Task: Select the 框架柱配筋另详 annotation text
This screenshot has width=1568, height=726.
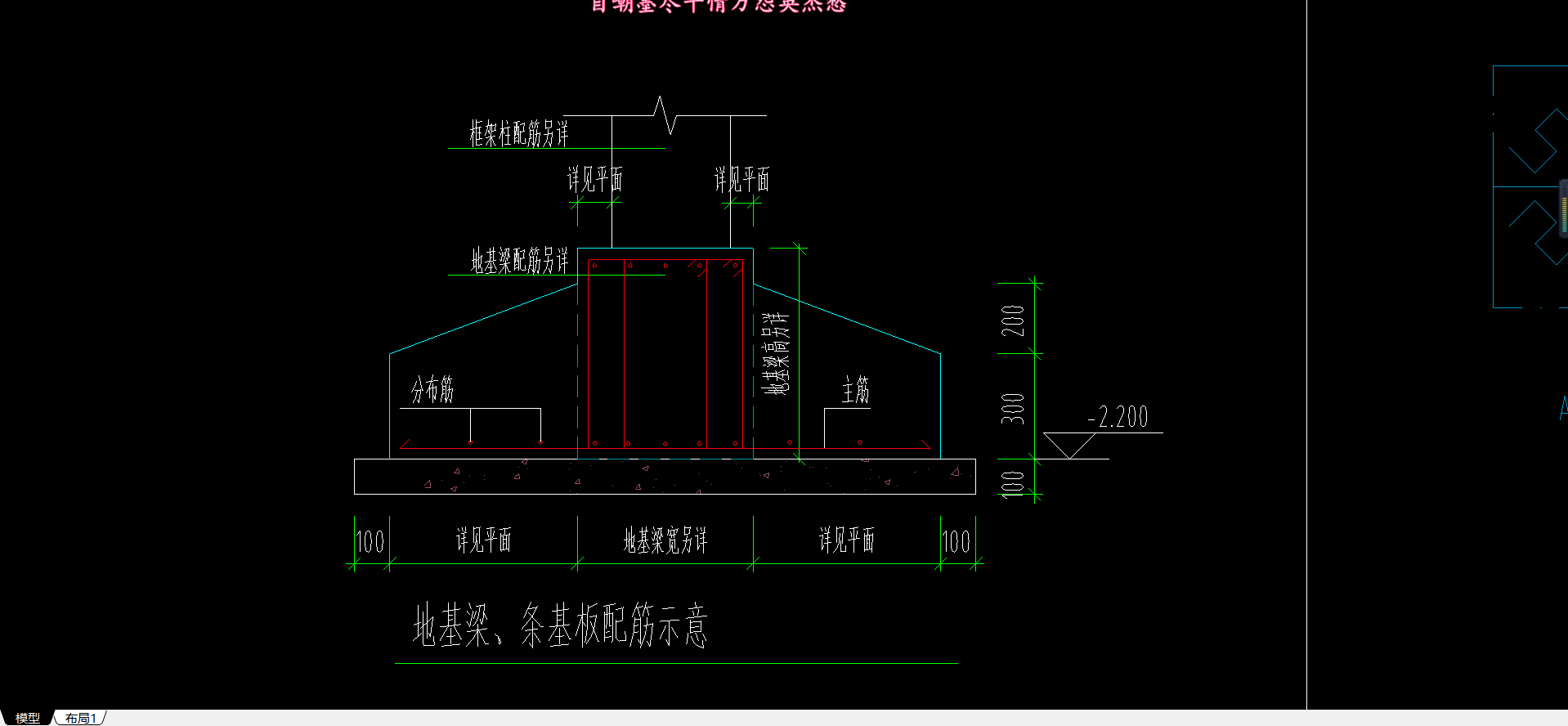Action: [x=518, y=133]
